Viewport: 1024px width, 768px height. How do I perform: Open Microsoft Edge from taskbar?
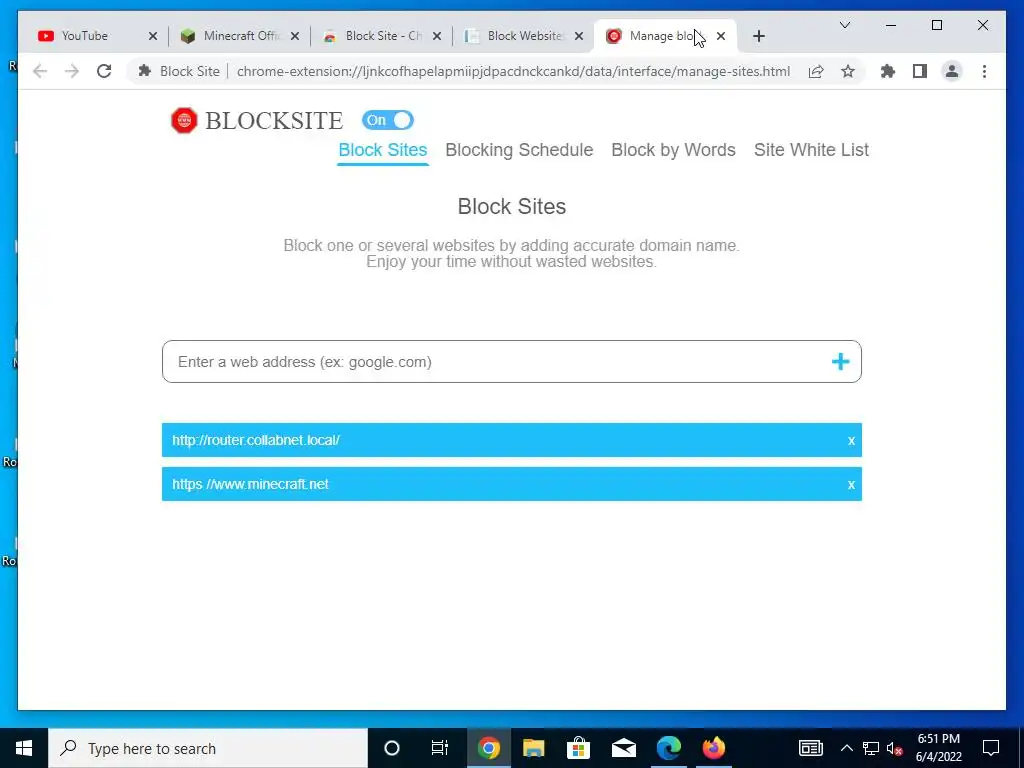point(669,748)
